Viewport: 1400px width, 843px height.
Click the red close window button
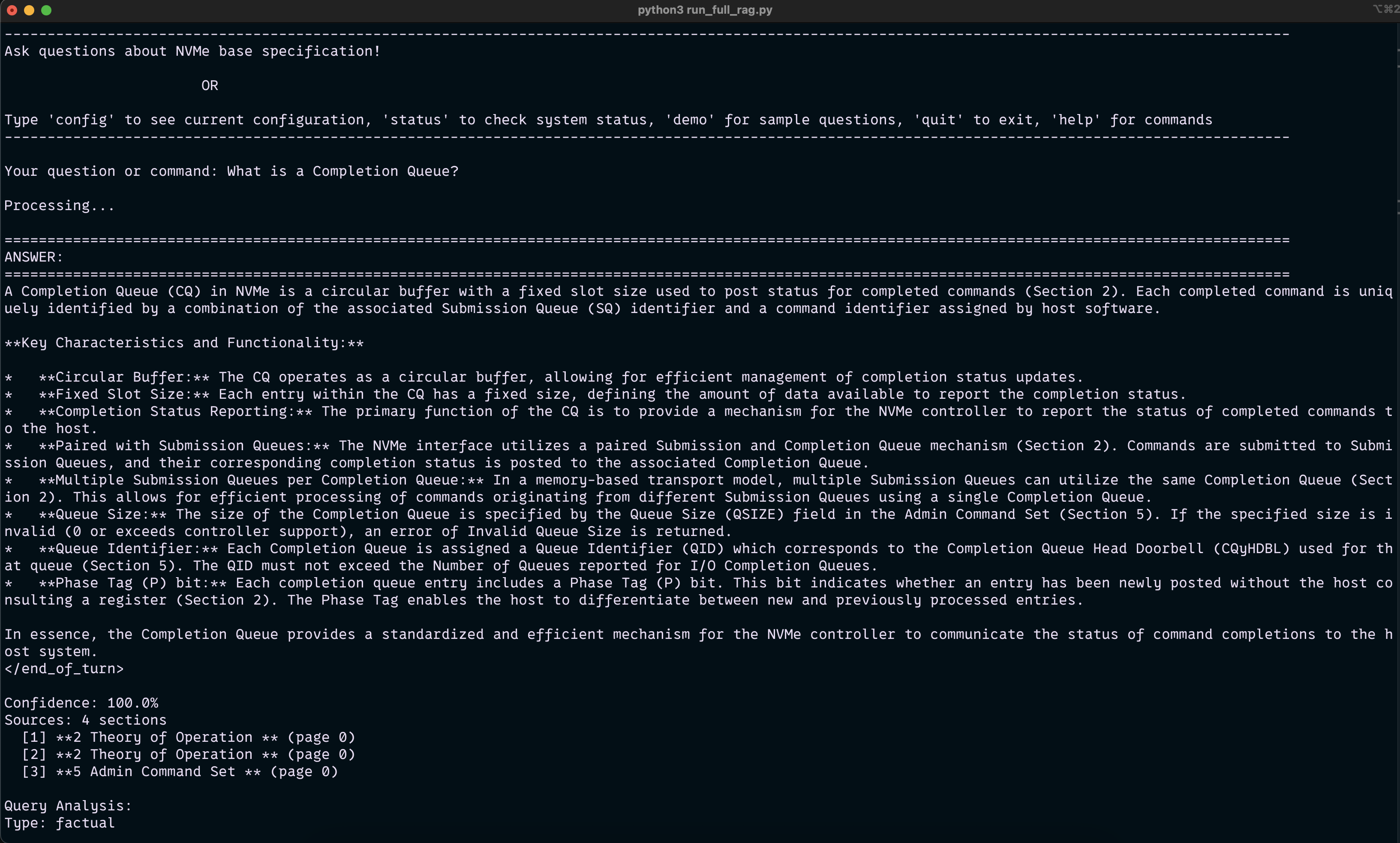pyautogui.click(x=12, y=10)
